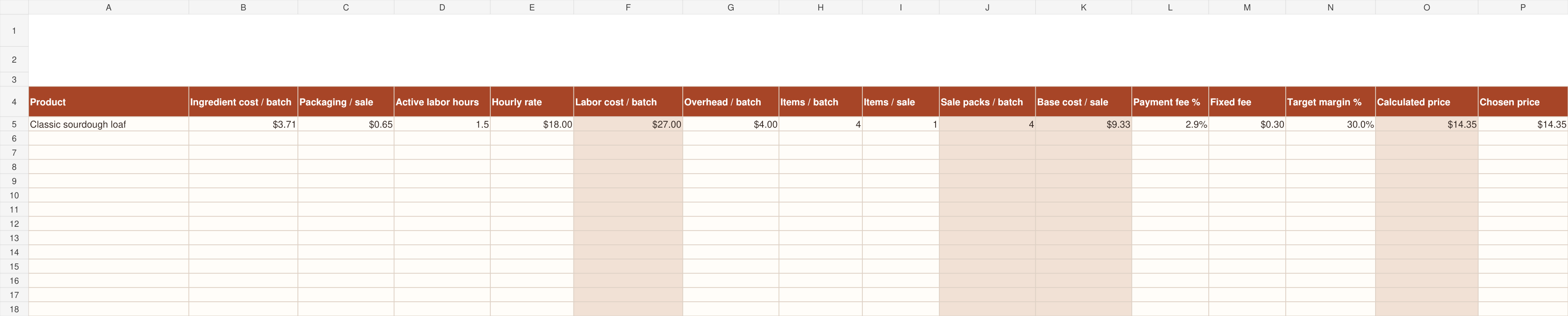The width and height of the screenshot is (1568, 316).
Task: Click the Product header cell
Action: point(108,102)
